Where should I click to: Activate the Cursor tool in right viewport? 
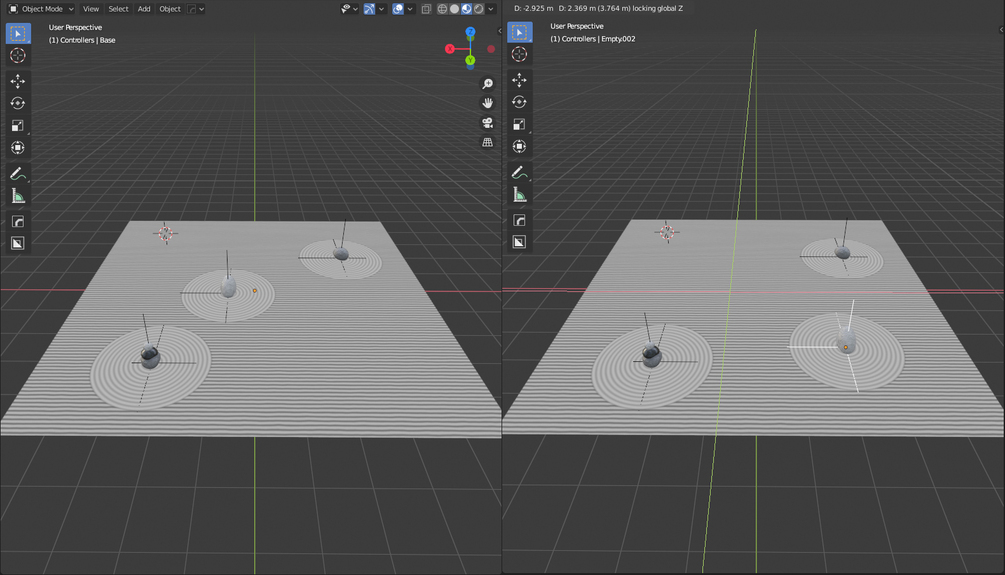tap(520, 54)
